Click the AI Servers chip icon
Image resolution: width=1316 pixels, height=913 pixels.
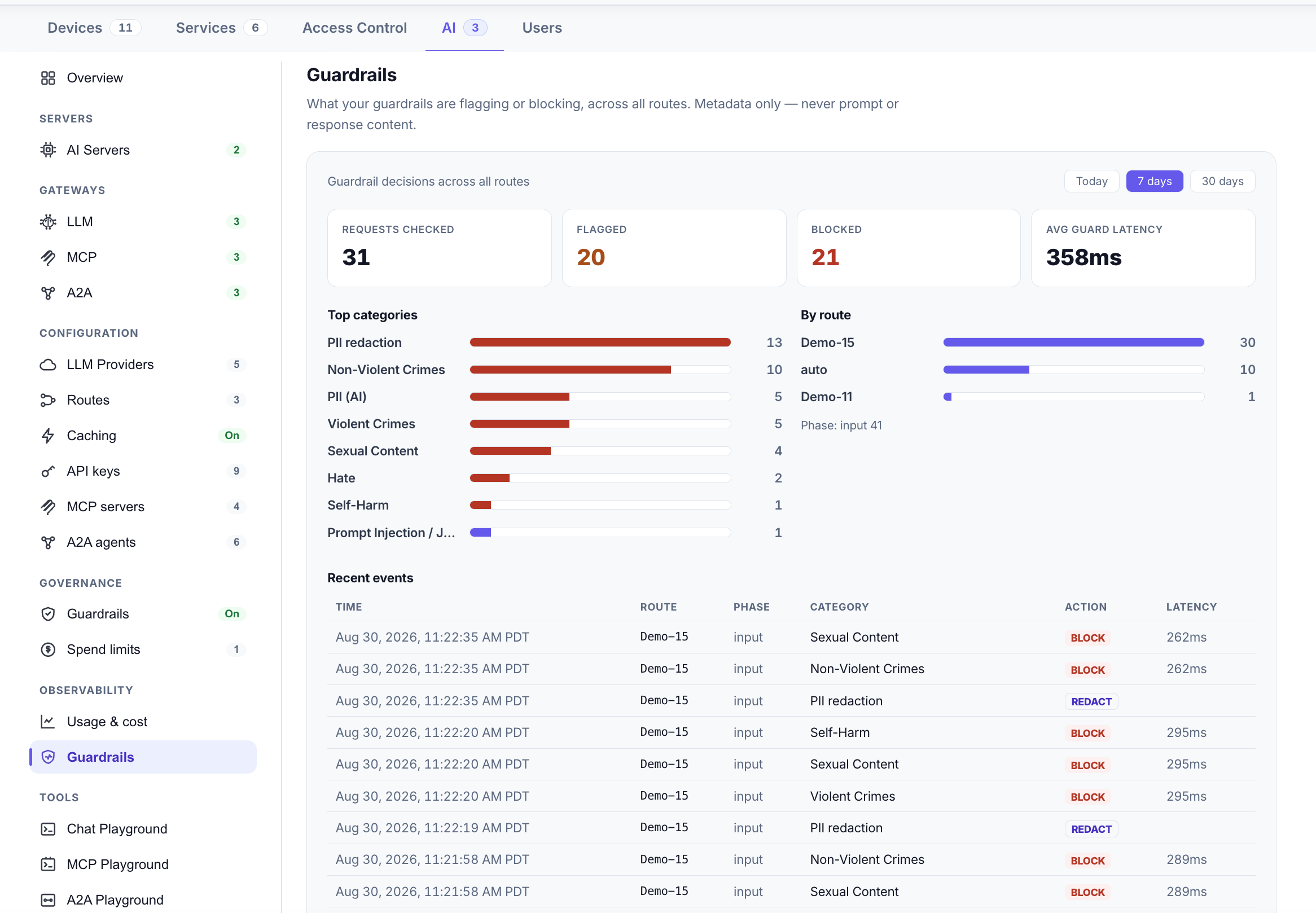48,150
